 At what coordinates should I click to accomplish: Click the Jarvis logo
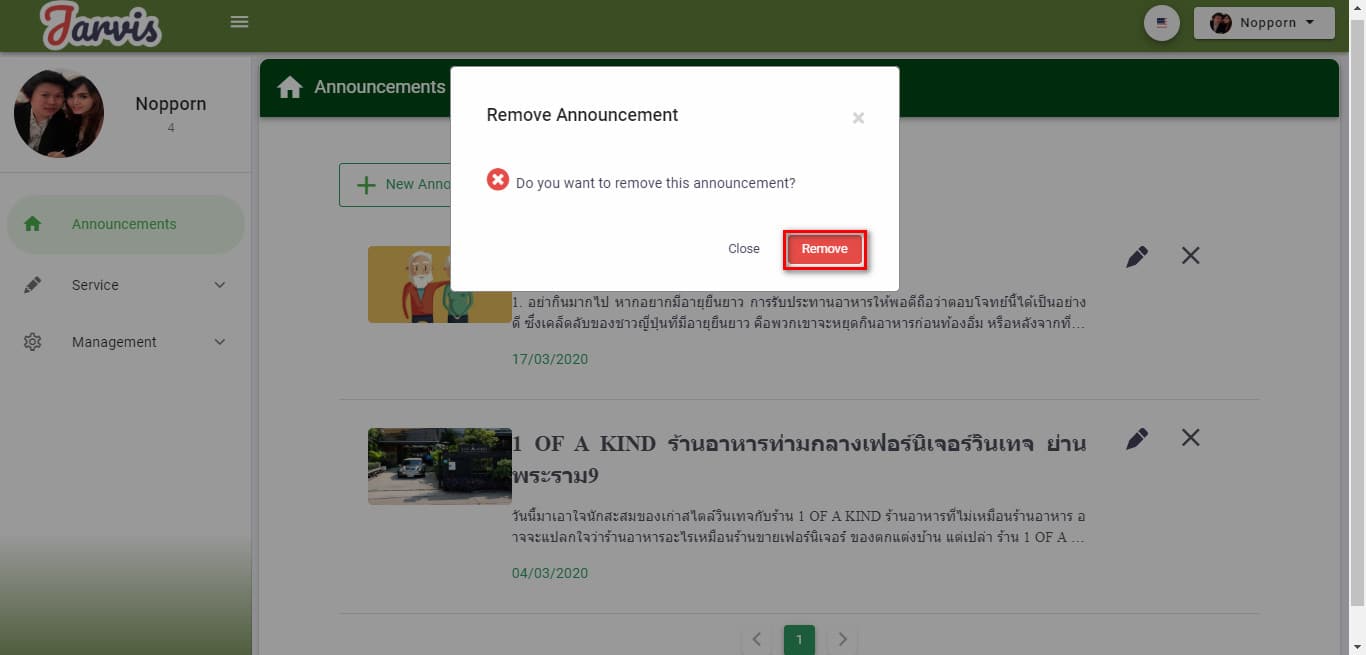tap(100, 26)
